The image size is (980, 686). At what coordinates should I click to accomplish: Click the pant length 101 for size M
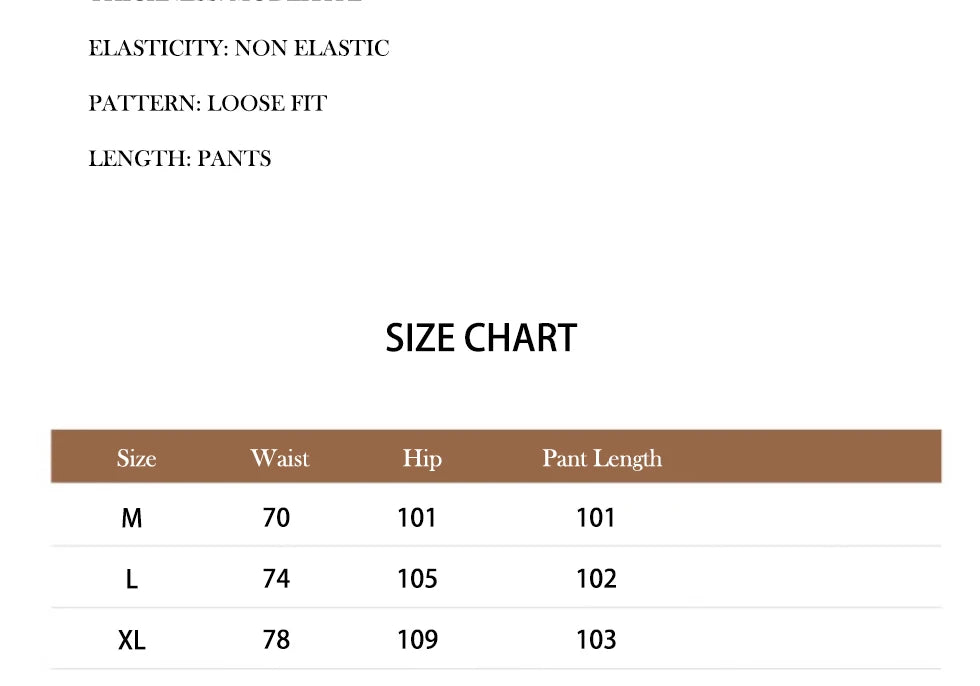596,518
